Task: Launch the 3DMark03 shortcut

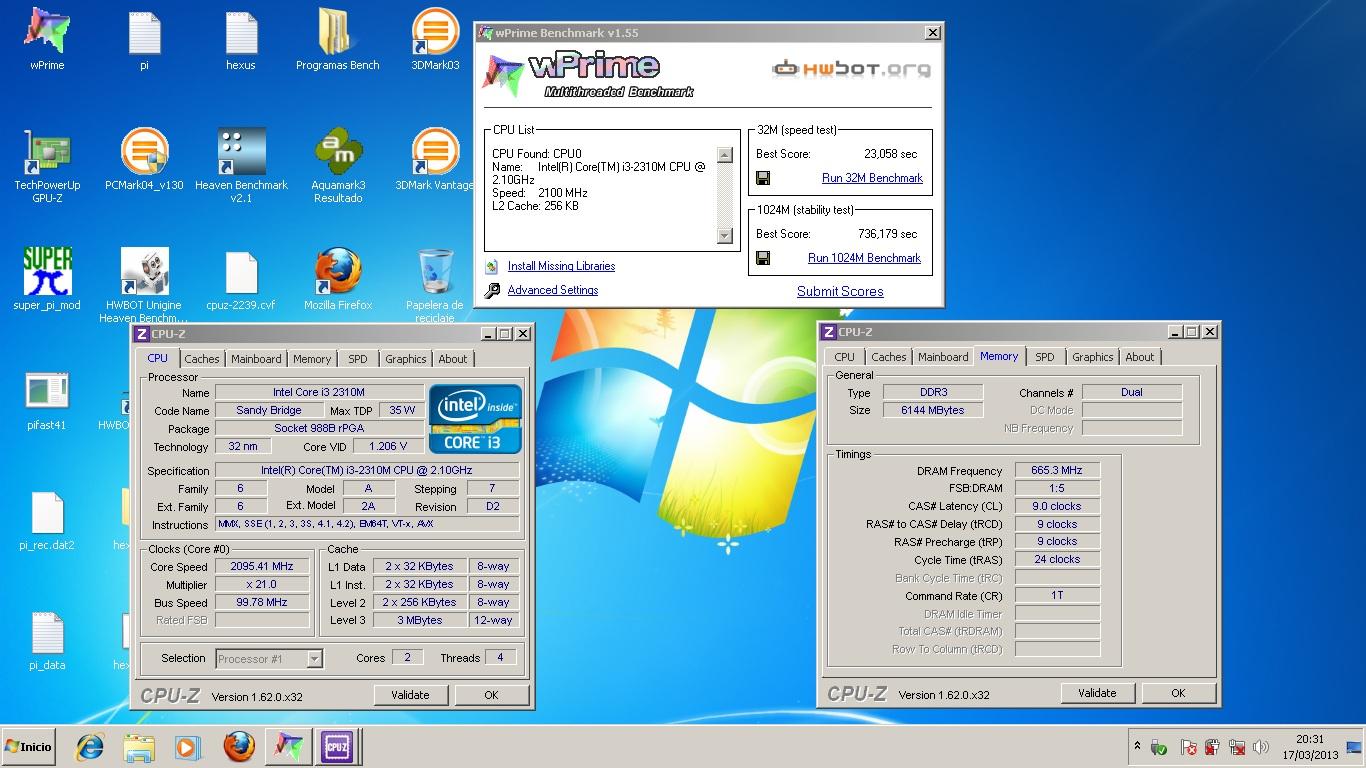Action: tap(435, 40)
